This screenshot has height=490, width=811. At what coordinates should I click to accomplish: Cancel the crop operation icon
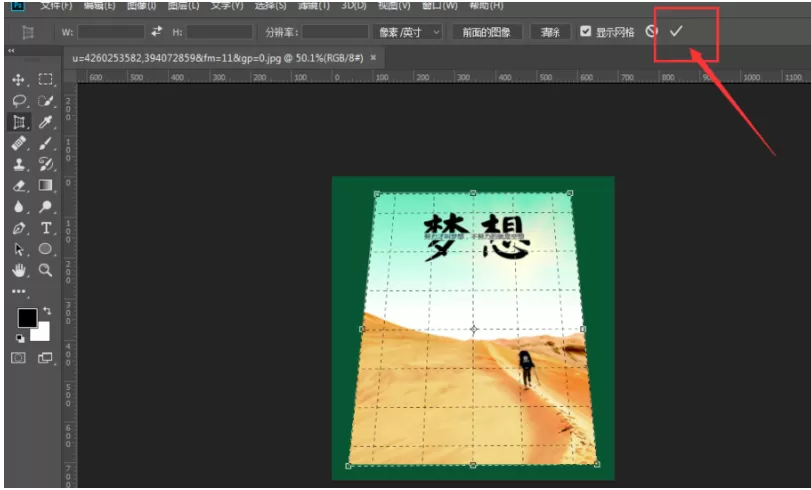pos(651,32)
